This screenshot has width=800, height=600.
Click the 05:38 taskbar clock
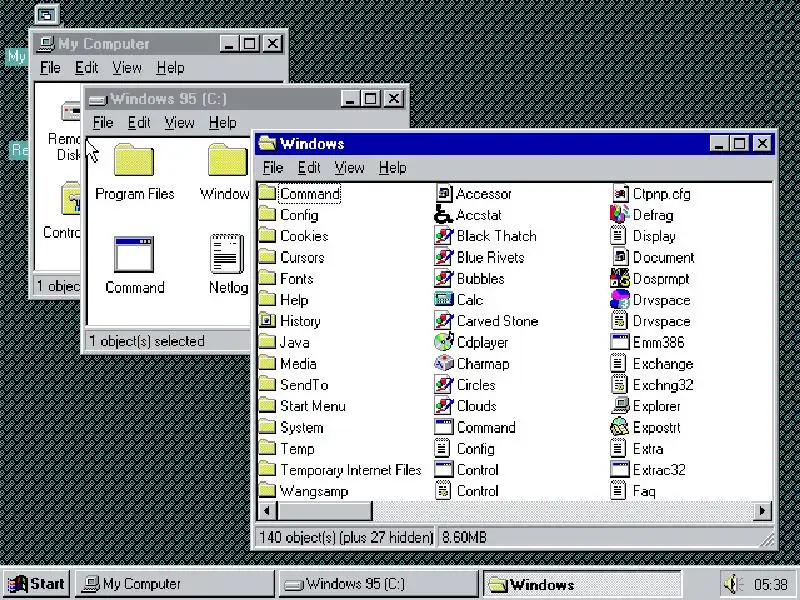tap(770, 584)
